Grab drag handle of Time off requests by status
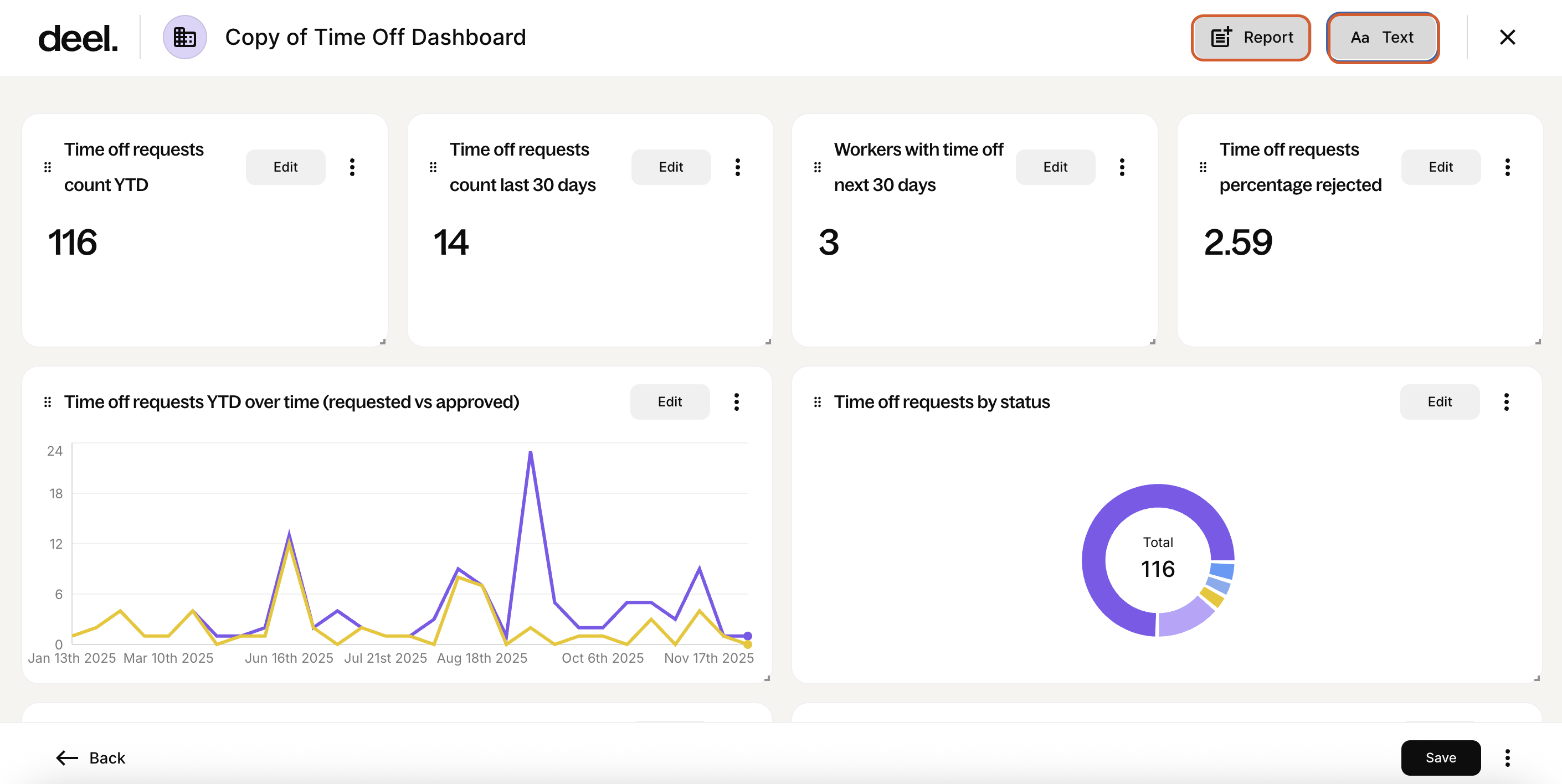The image size is (1562, 784). pyautogui.click(x=818, y=402)
